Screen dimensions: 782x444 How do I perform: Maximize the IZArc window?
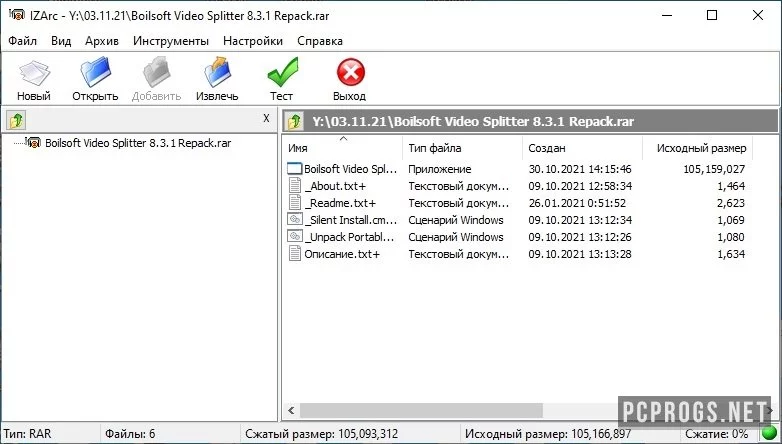tap(712, 15)
